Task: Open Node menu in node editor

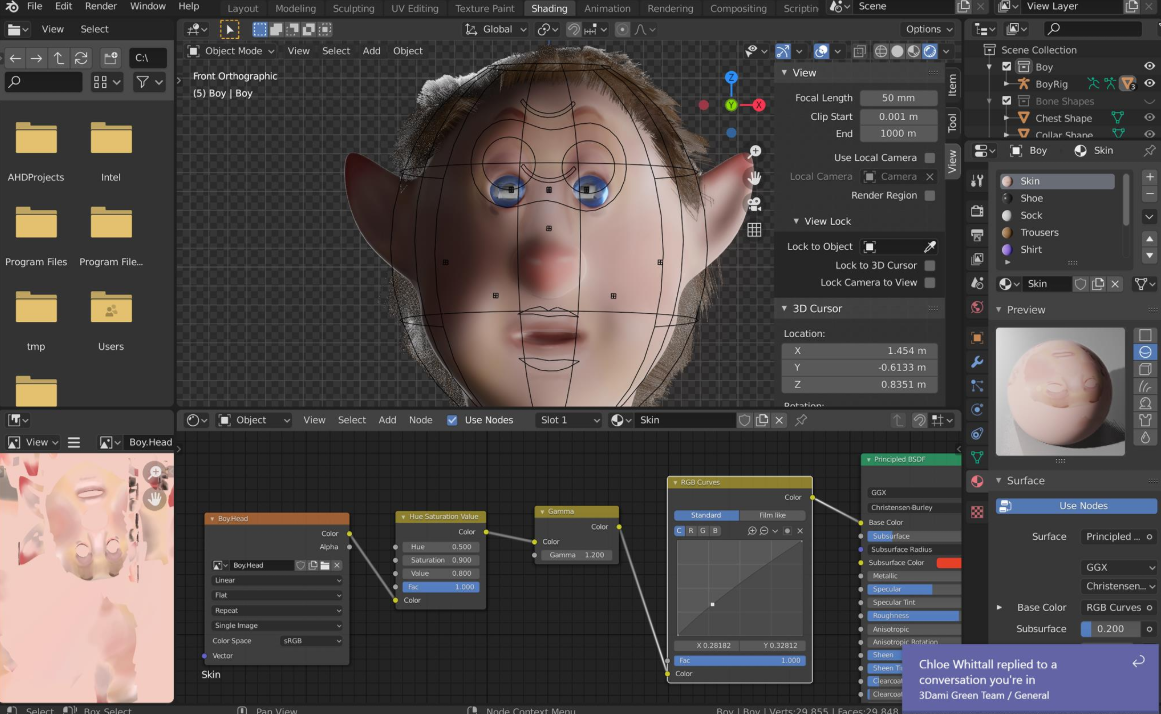Action: click(421, 420)
